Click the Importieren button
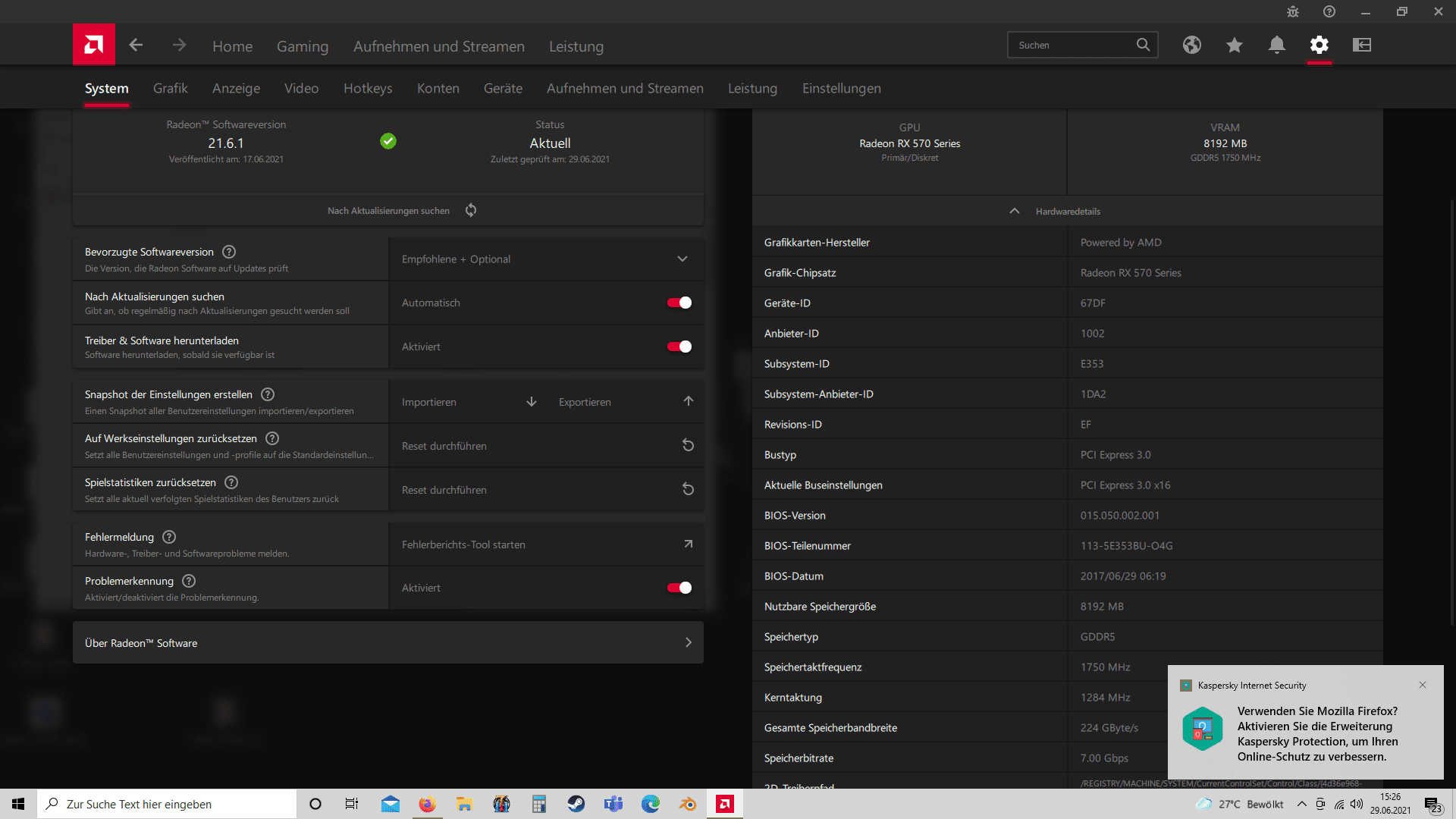This screenshot has height=819, width=1456. coord(468,402)
